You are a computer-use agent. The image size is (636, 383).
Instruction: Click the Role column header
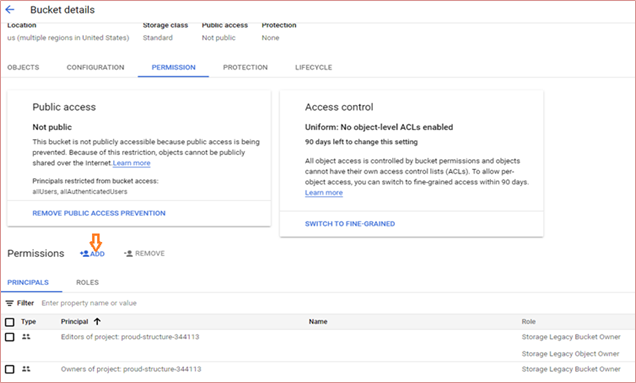pyautogui.click(x=529, y=321)
